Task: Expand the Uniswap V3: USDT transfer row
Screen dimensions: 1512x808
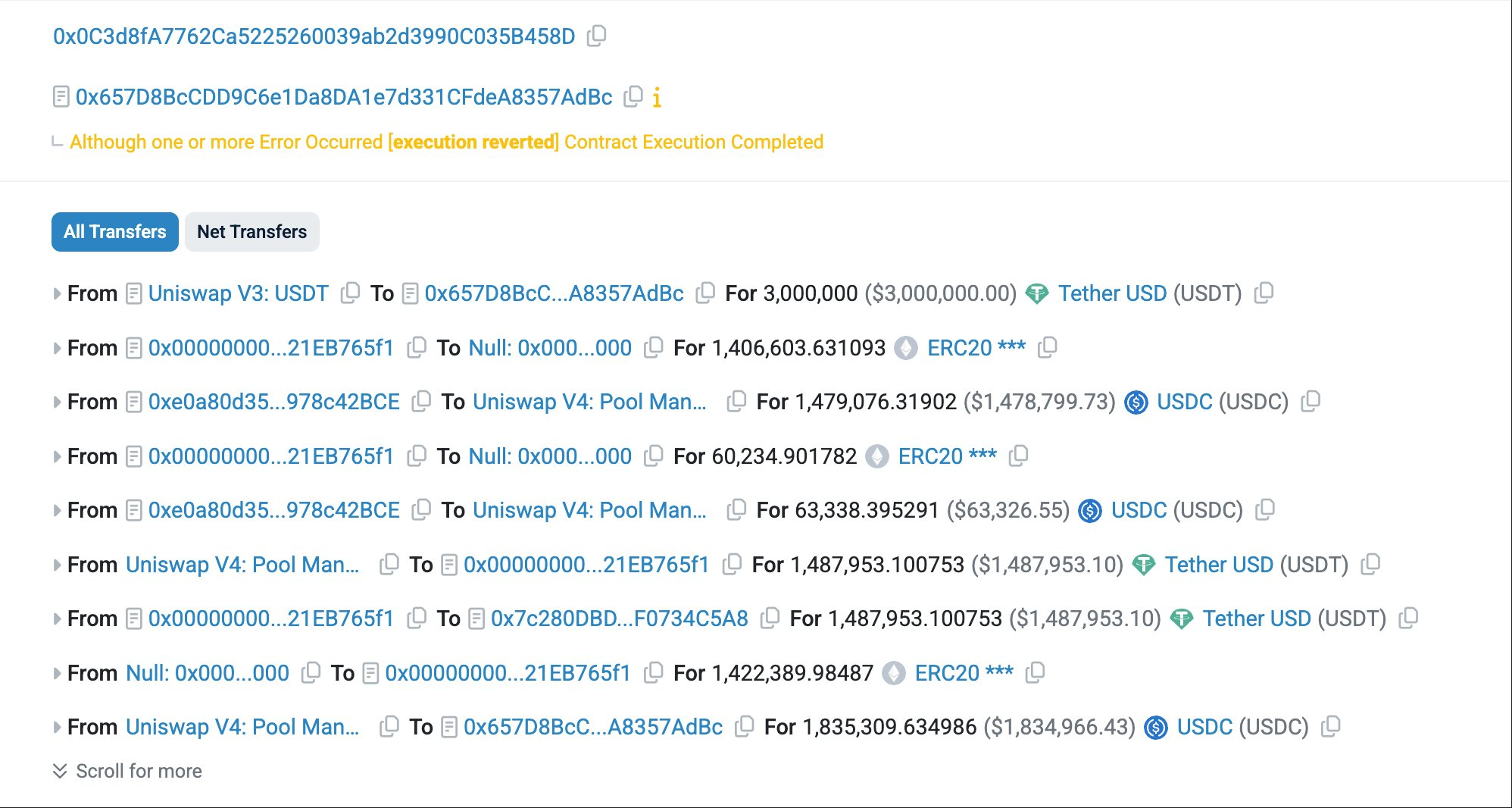Action: 57,294
